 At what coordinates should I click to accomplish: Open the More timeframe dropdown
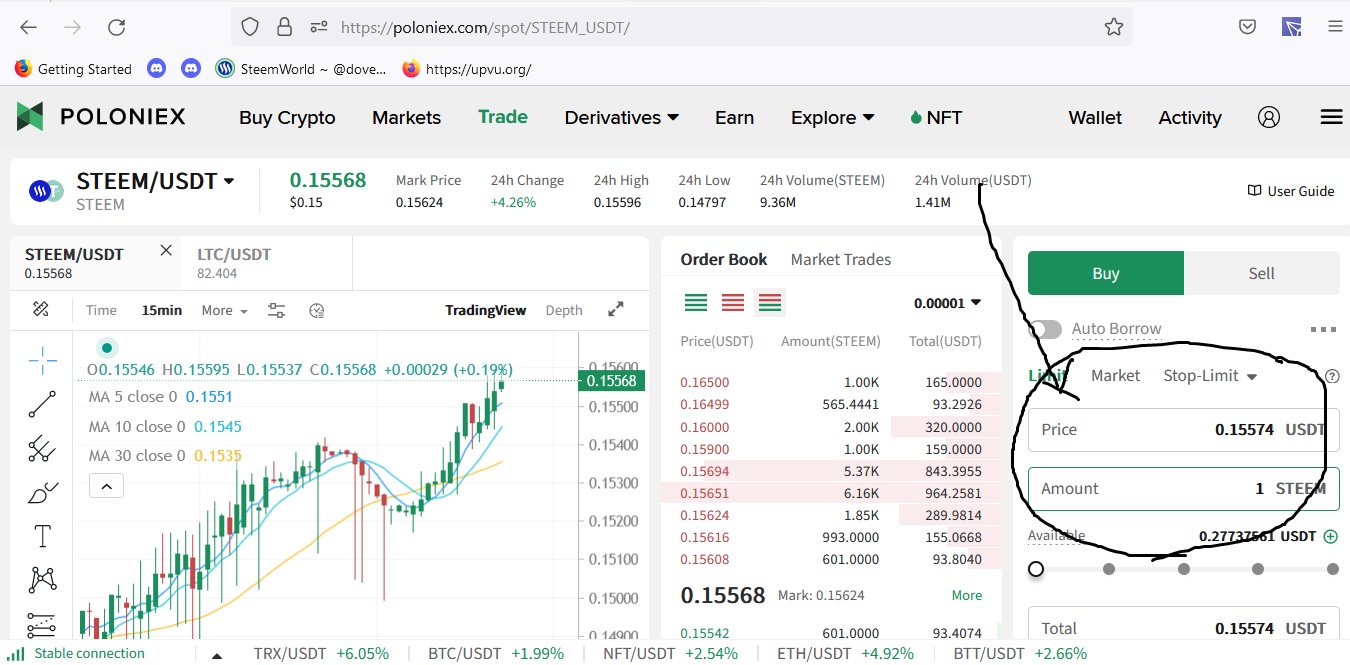pos(225,310)
